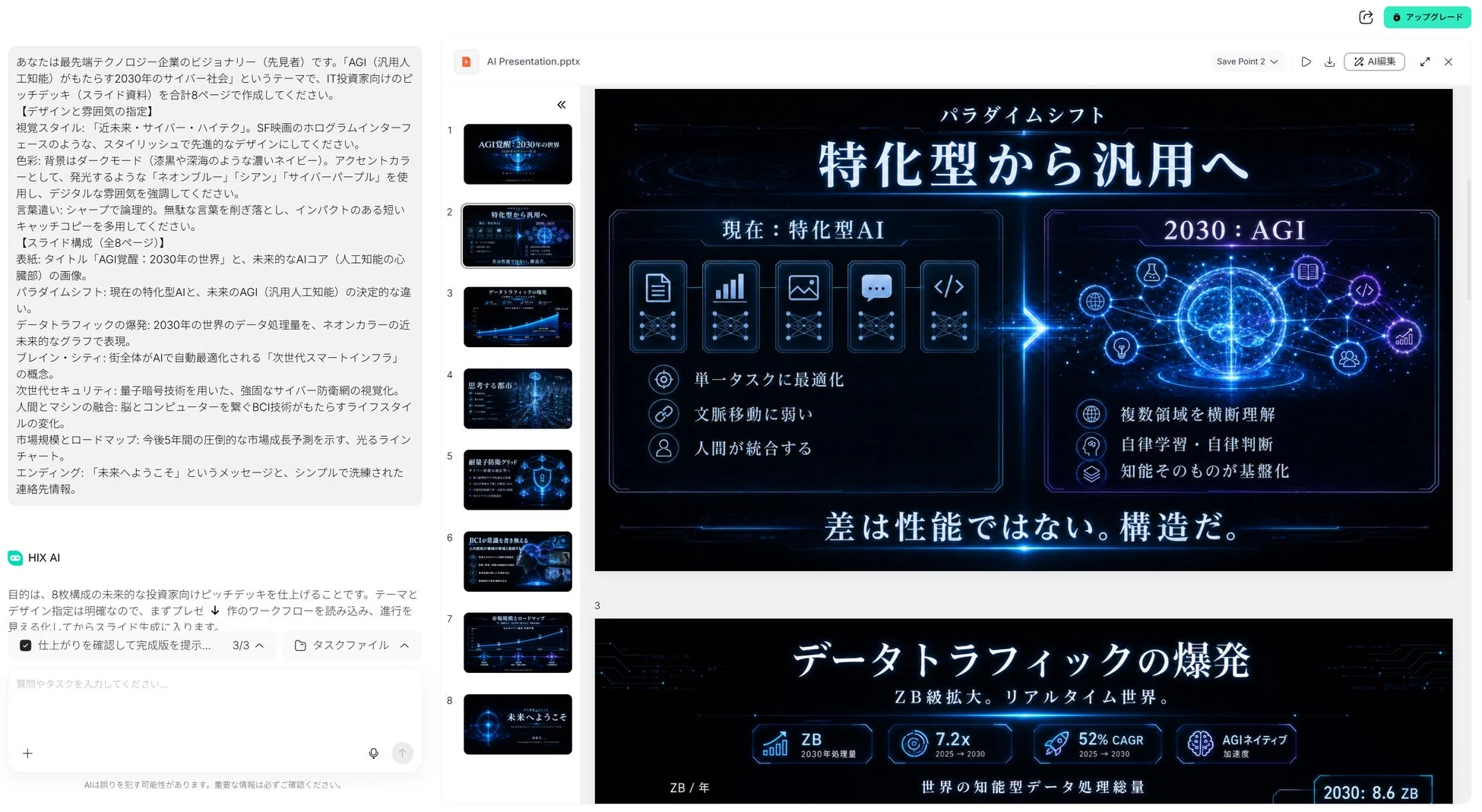Click the plus attachment button
Screen dimensions: 1482x812
pyautogui.click(x=27, y=754)
